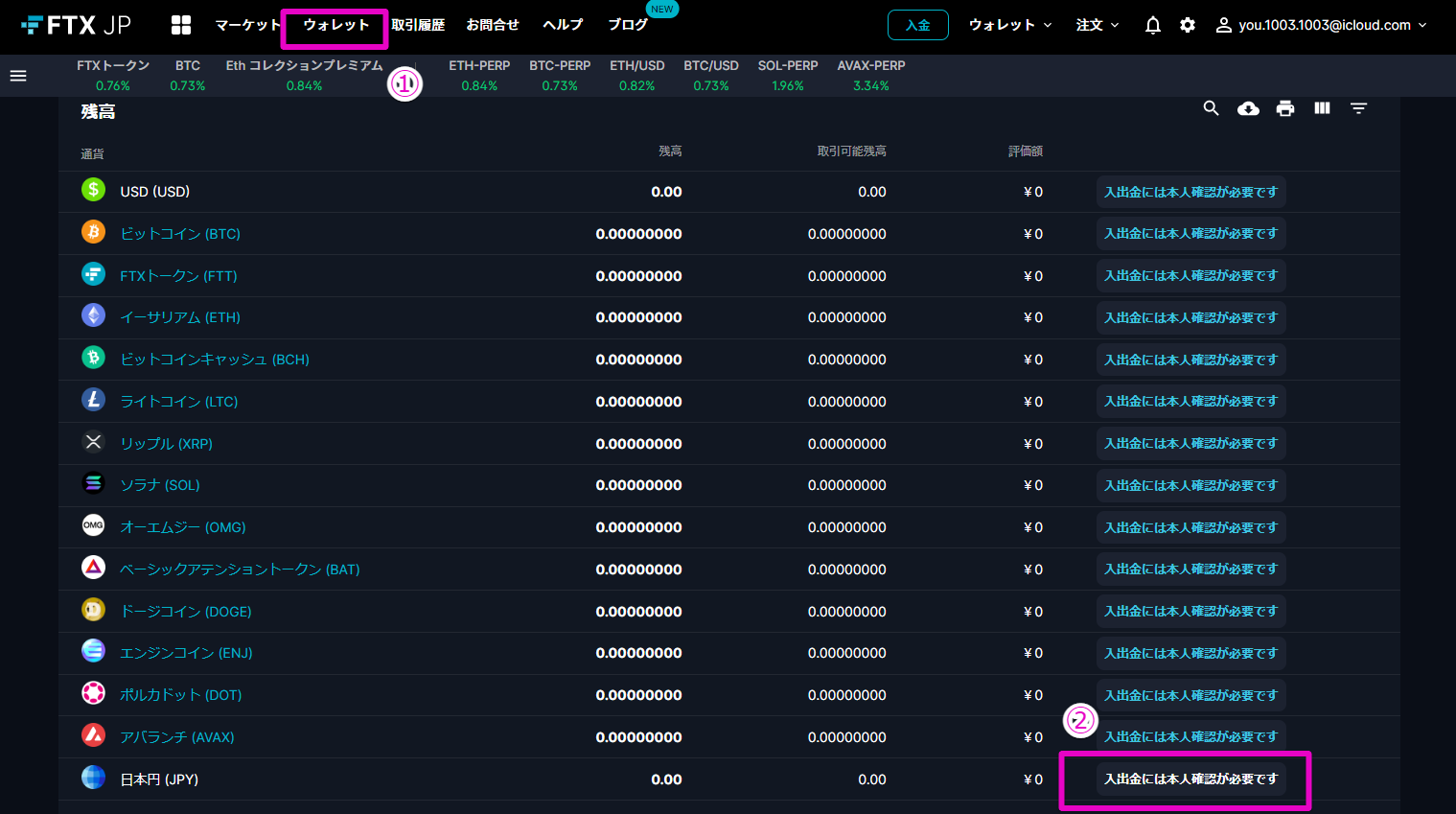Click verification button in BTC row
The height and width of the screenshot is (814, 1456).
(1191, 233)
